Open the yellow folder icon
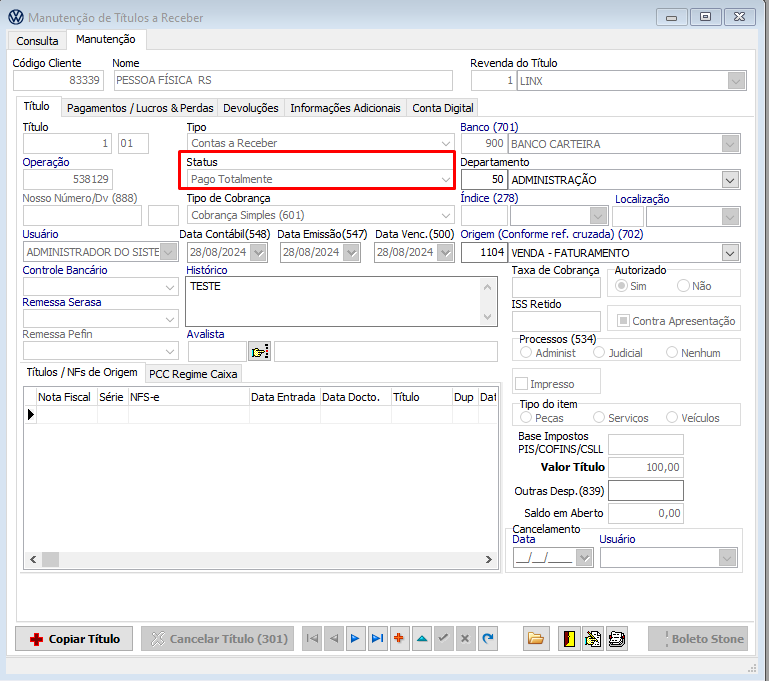The image size is (769, 681). 535,639
